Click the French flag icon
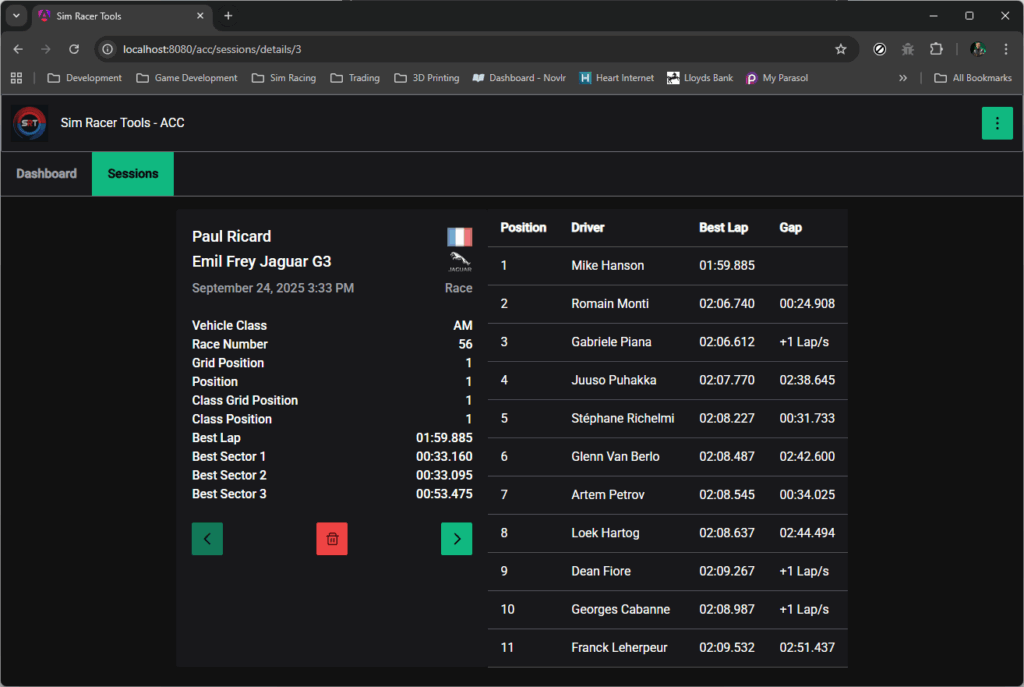 click(x=459, y=237)
